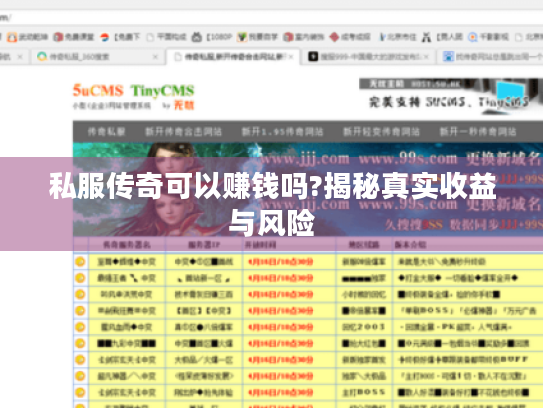
Task: Open the 【免费下 bookmark with the red-blue icon
Action: click(120, 37)
